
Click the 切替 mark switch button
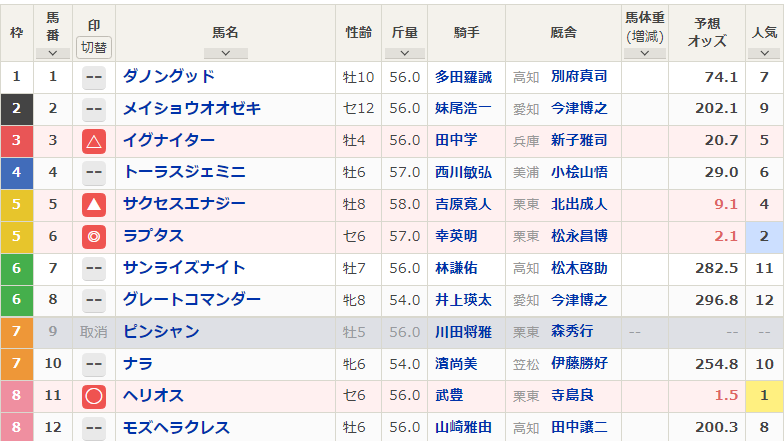[94, 48]
